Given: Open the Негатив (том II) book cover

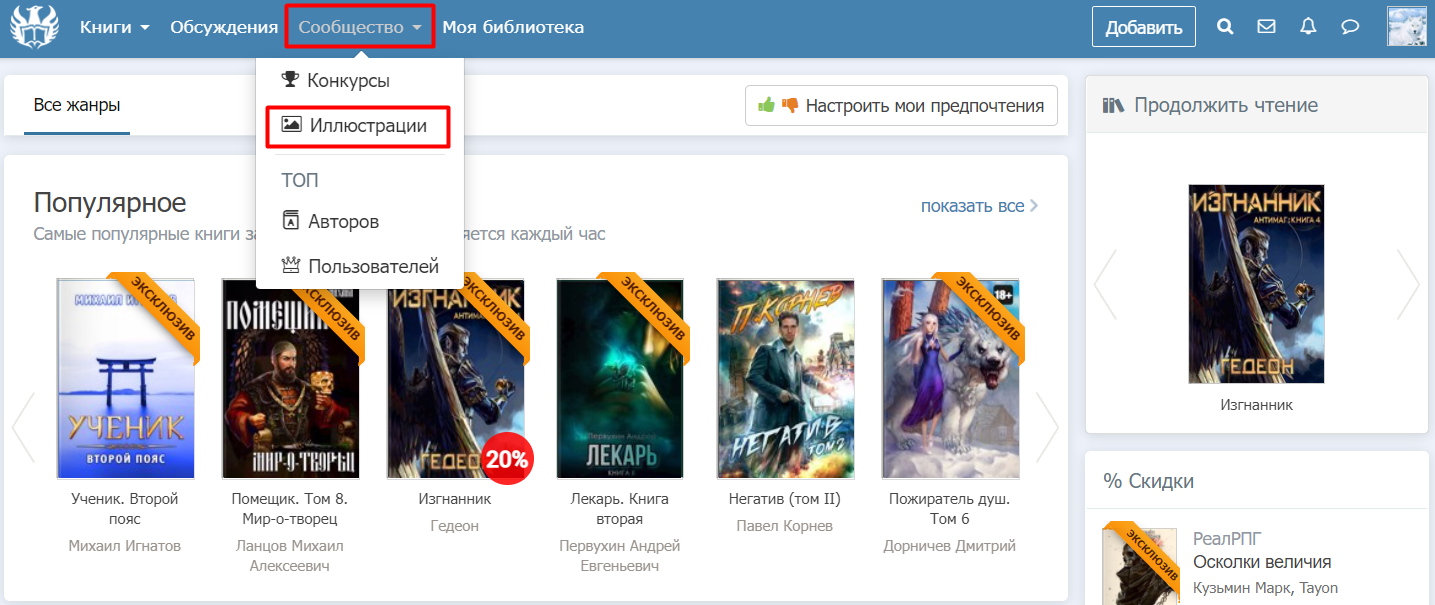Looking at the screenshot, I should 785,379.
